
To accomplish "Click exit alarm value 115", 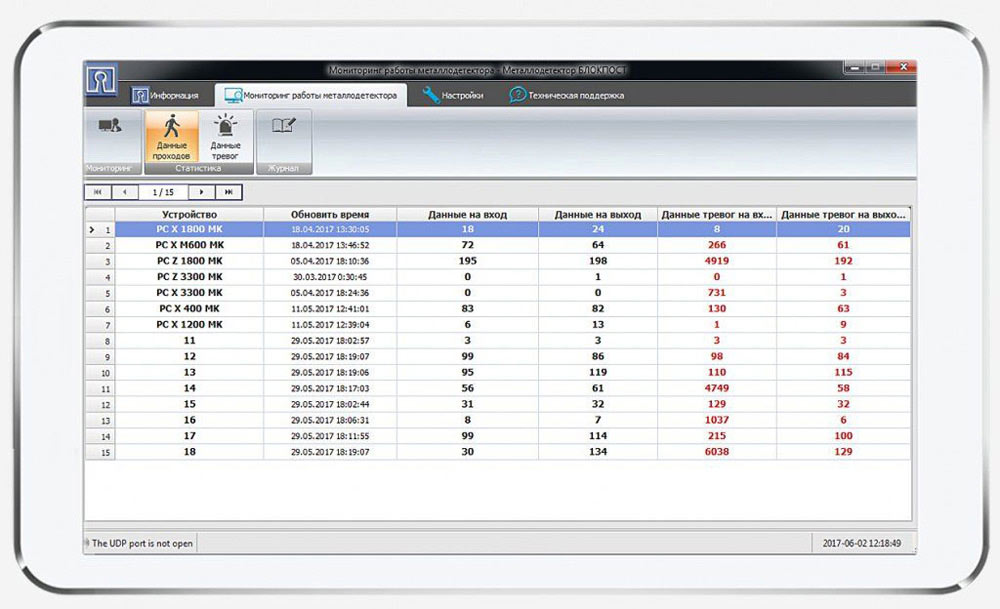I will point(843,372).
